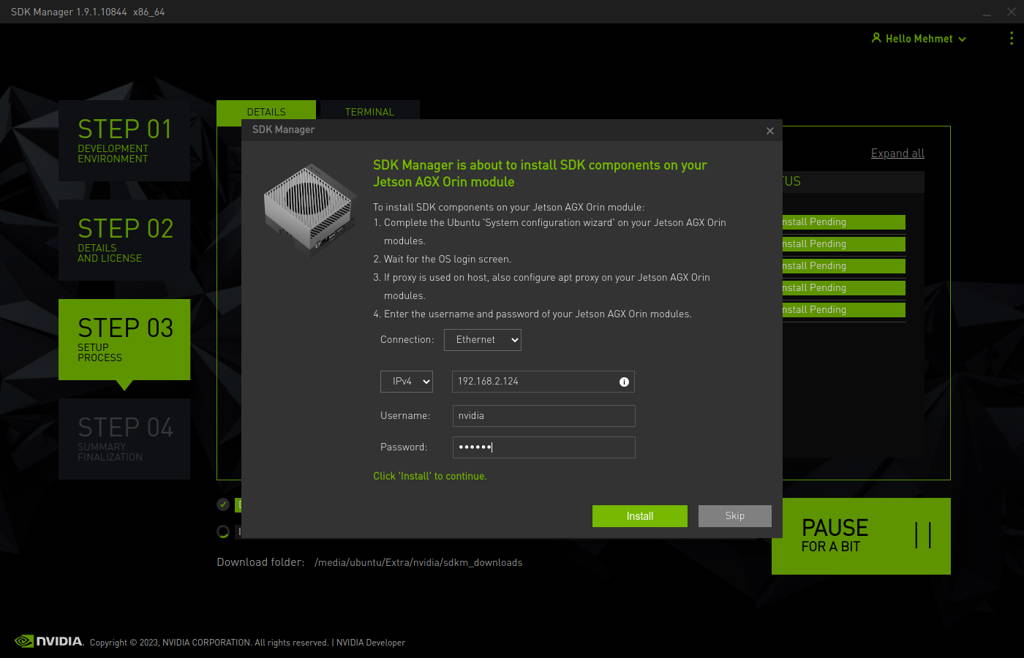
Task: Go to Step 01 Development Environment
Action: click(x=124, y=140)
